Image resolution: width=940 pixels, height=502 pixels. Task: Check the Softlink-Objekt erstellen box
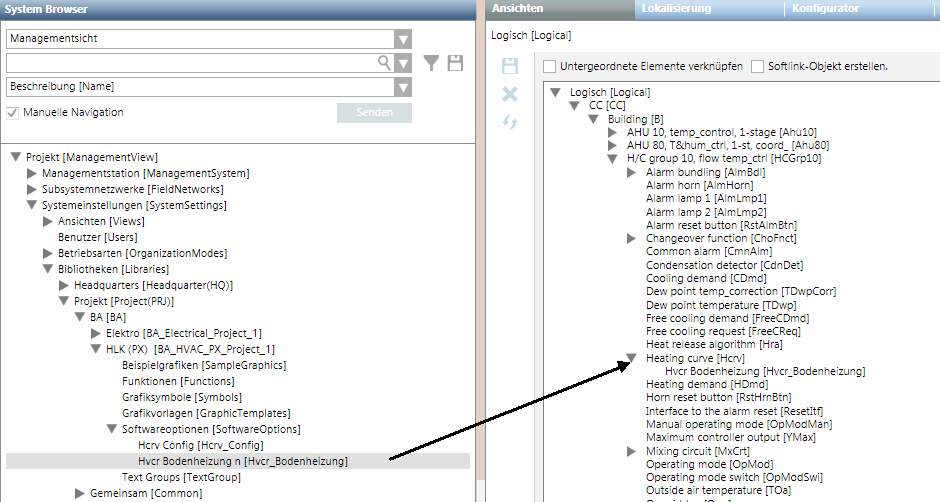click(757, 66)
